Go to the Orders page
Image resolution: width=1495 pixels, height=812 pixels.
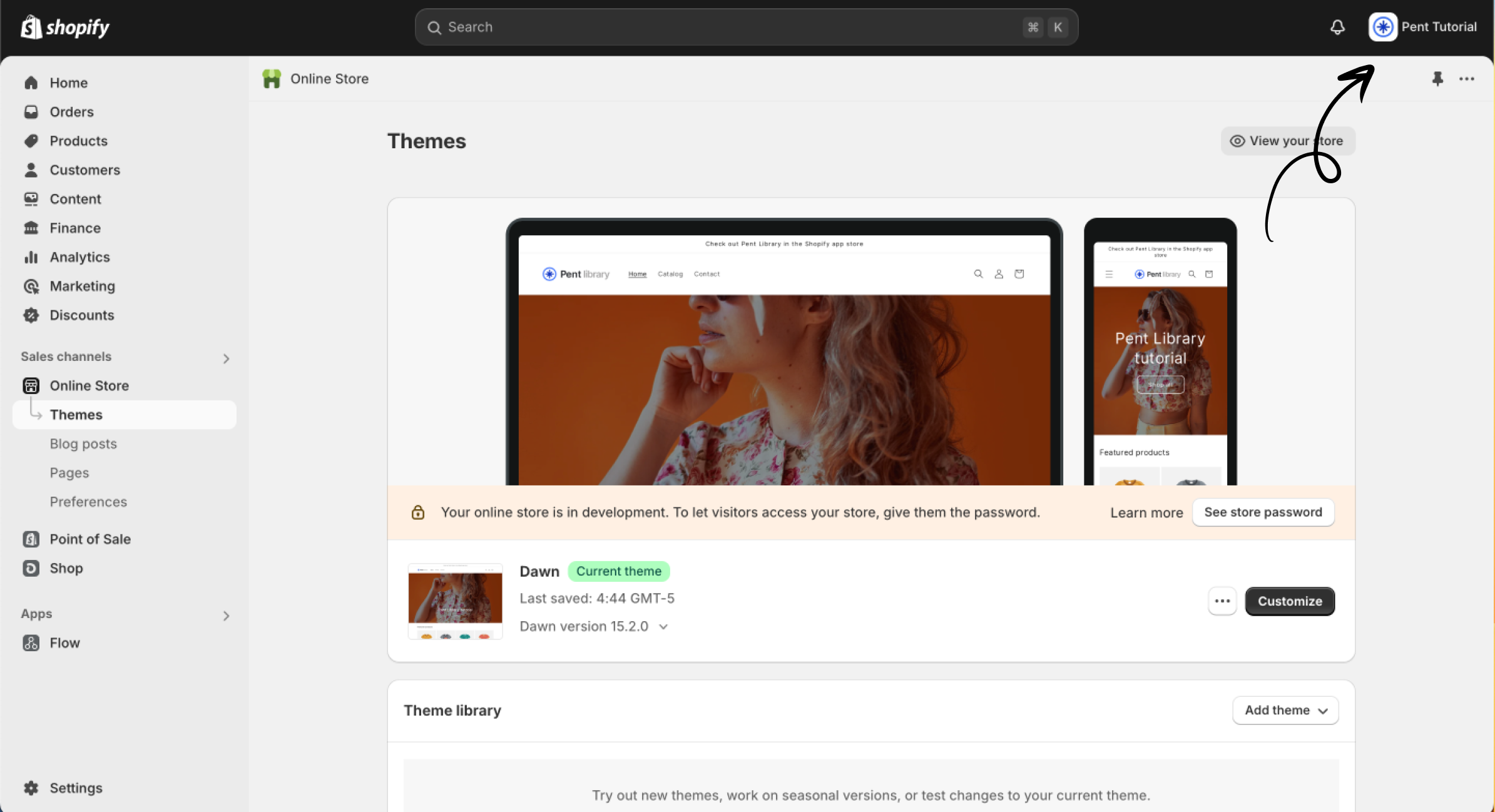[x=72, y=112]
